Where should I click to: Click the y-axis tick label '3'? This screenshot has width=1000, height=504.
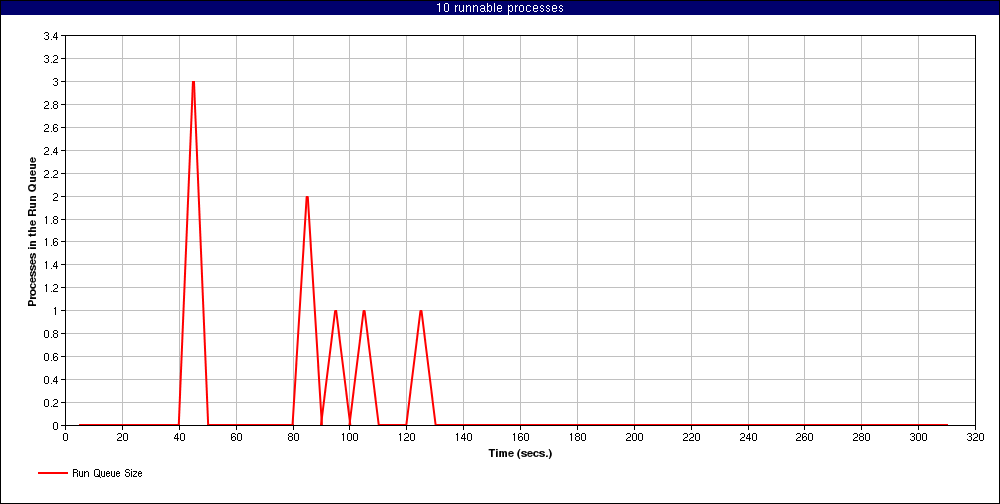pyautogui.click(x=55, y=82)
